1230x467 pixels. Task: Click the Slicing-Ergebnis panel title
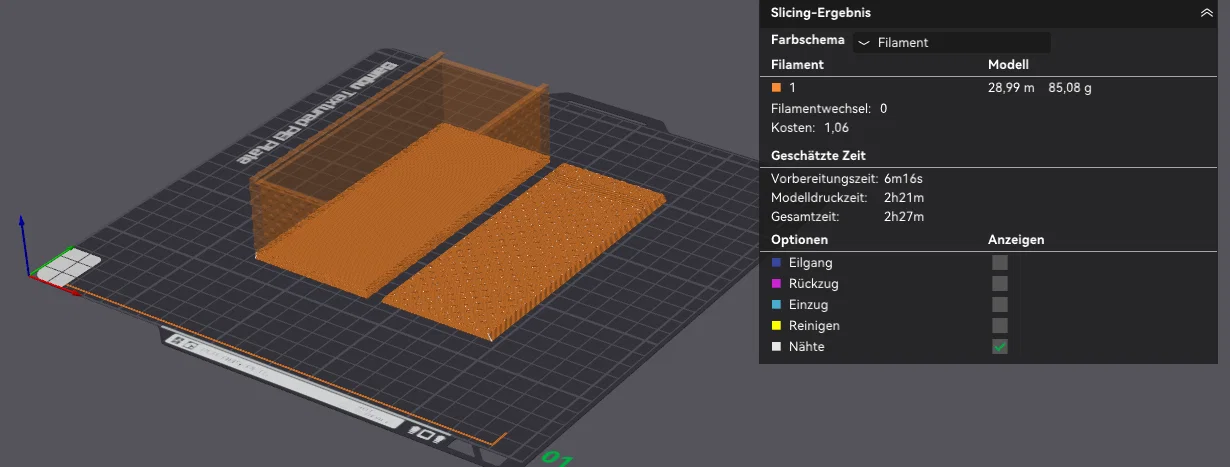pos(821,13)
